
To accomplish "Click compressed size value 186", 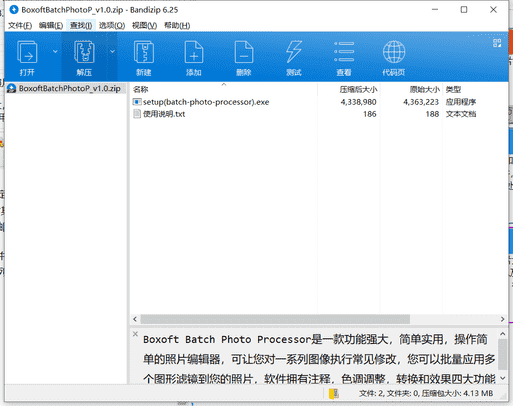I will coord(370,114).
